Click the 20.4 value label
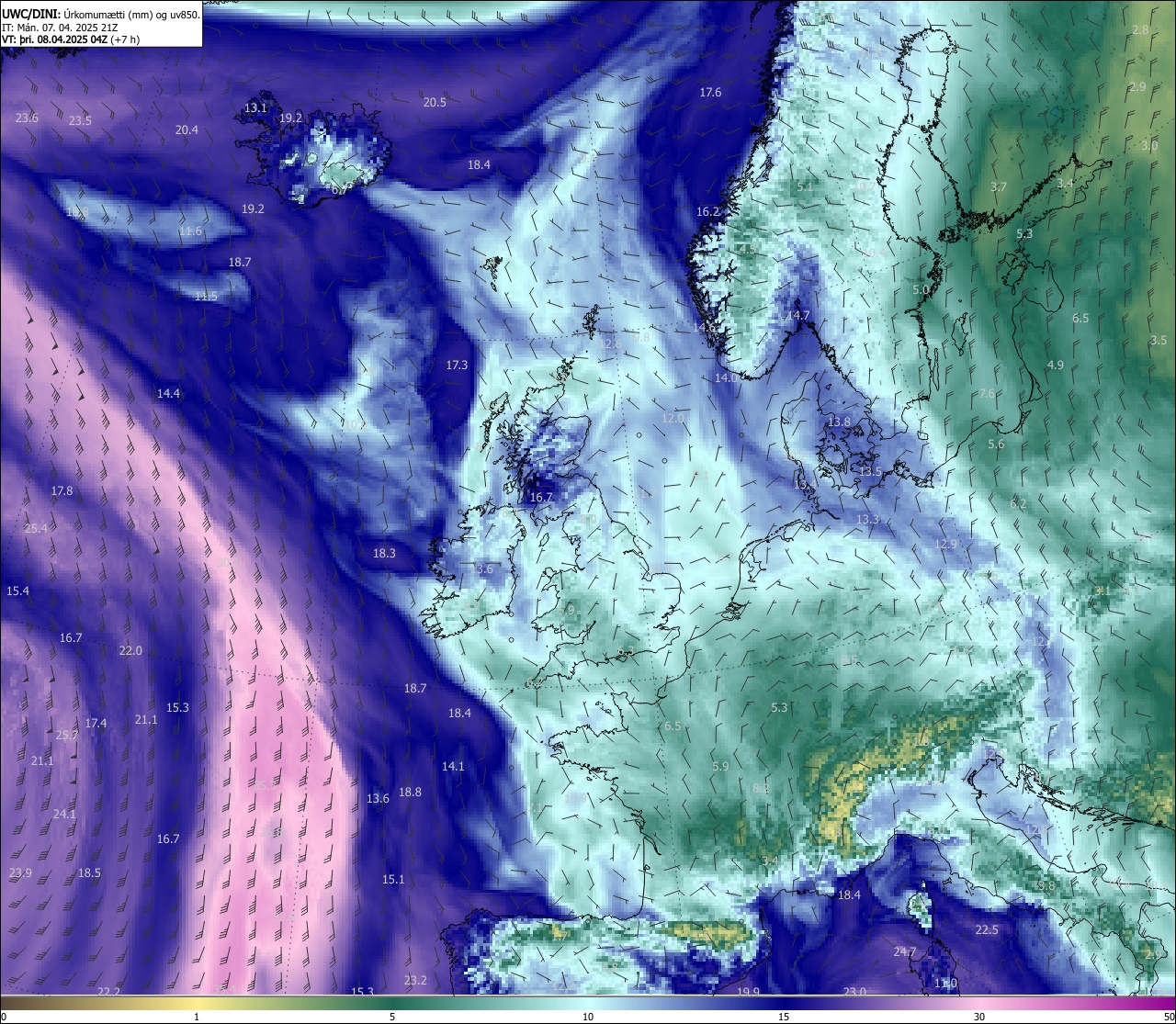The image size is (1176, 1024). pos(187,130)
